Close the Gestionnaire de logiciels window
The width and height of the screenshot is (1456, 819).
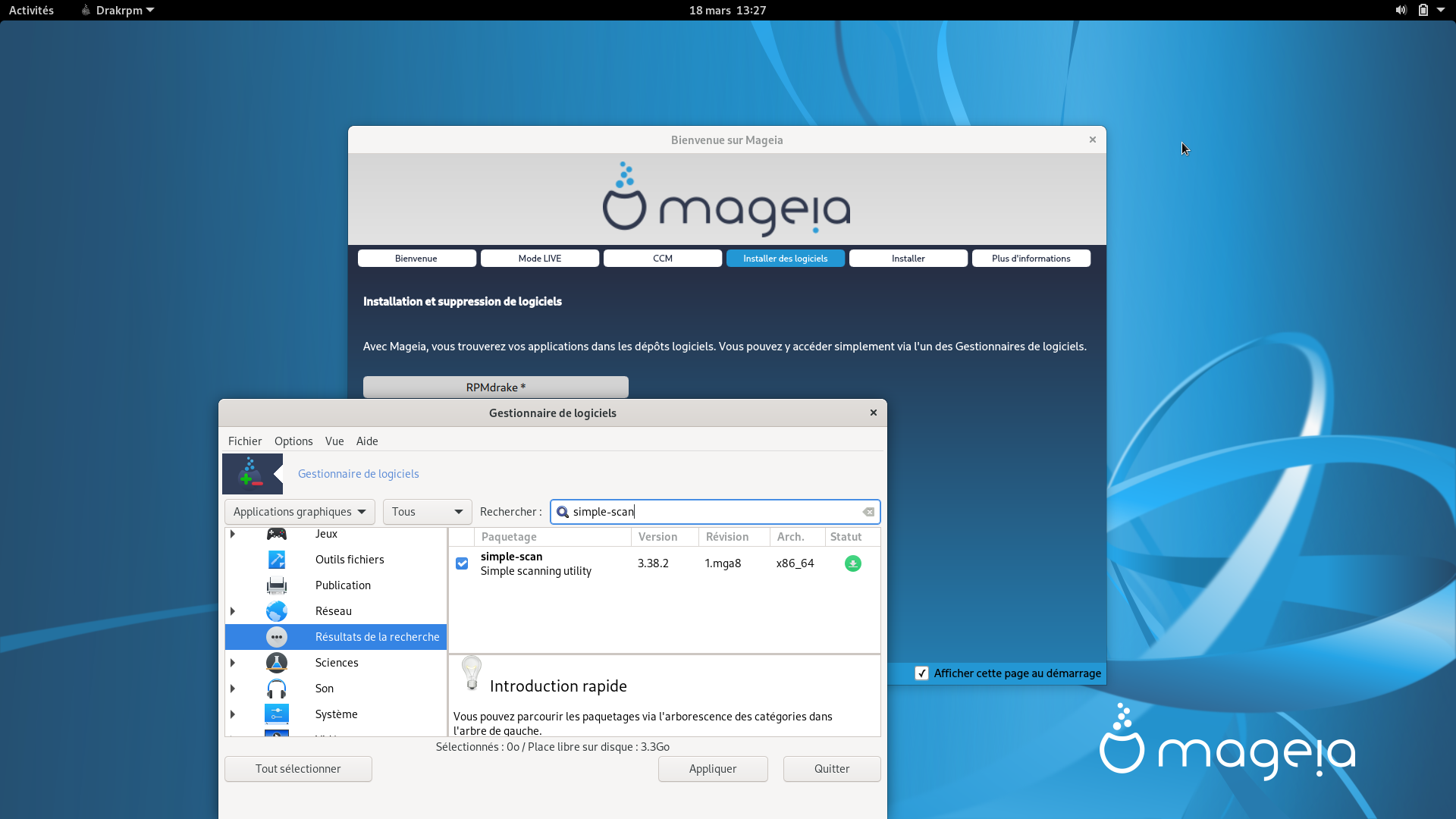coord(874,413)
